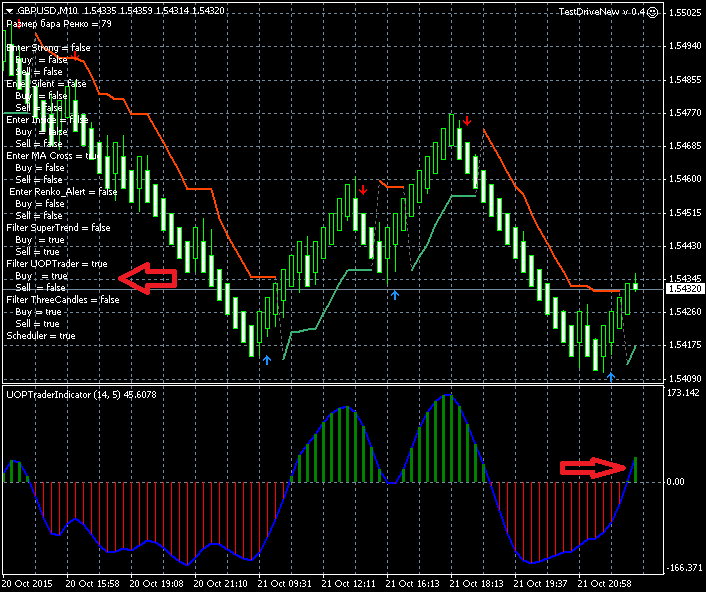
Task: Click the Filter ThreeCandles = false line
Action: coord(63,300)
